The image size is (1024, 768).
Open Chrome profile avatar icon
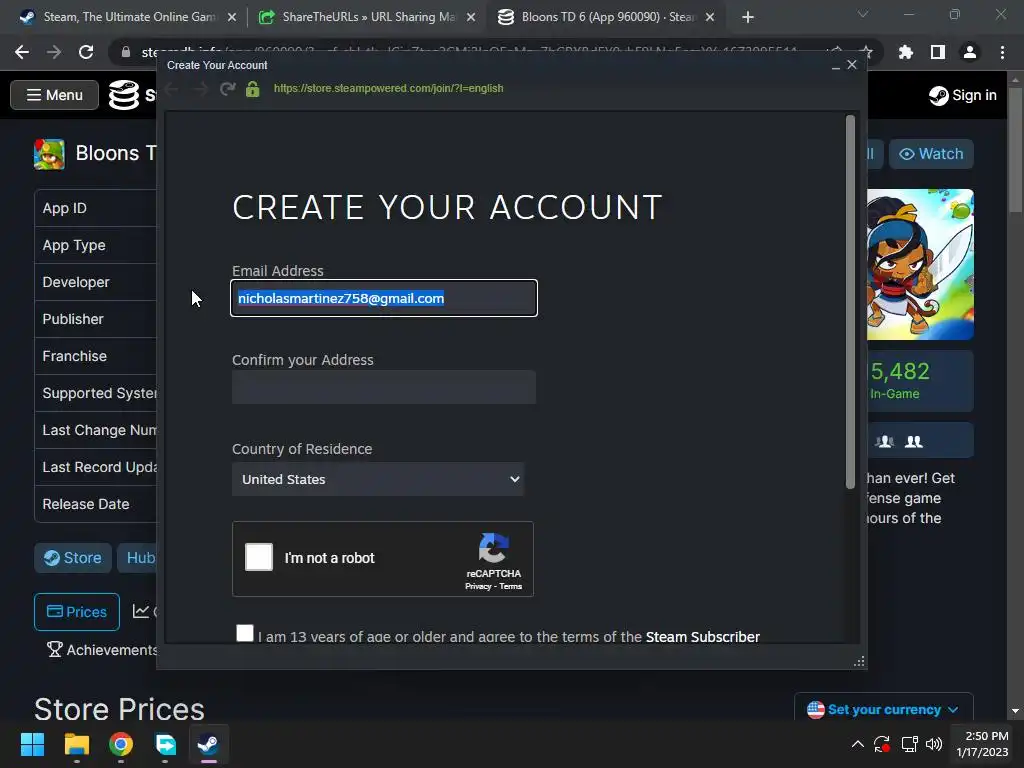tap(970, 52)
